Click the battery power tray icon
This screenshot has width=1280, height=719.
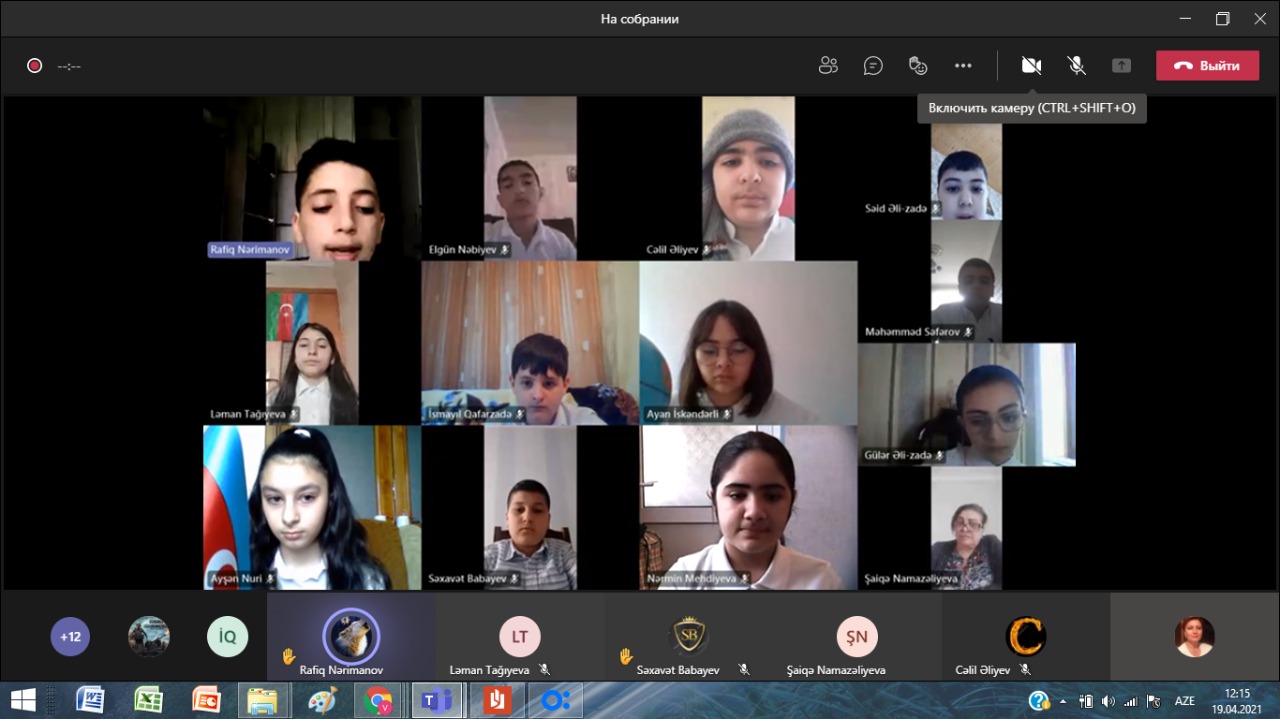[1086, 701]
